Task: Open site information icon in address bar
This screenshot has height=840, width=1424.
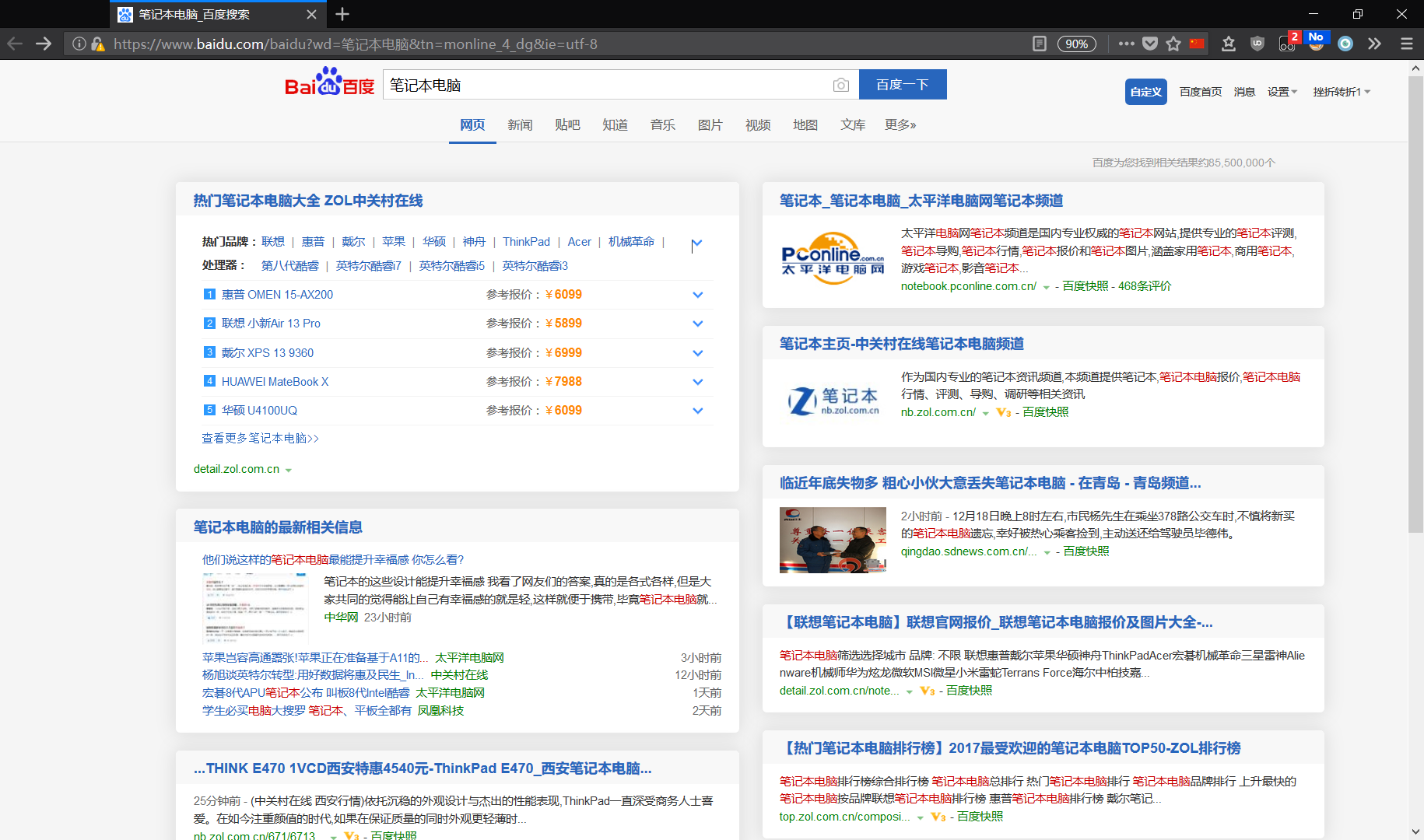Action: (79, 44)
